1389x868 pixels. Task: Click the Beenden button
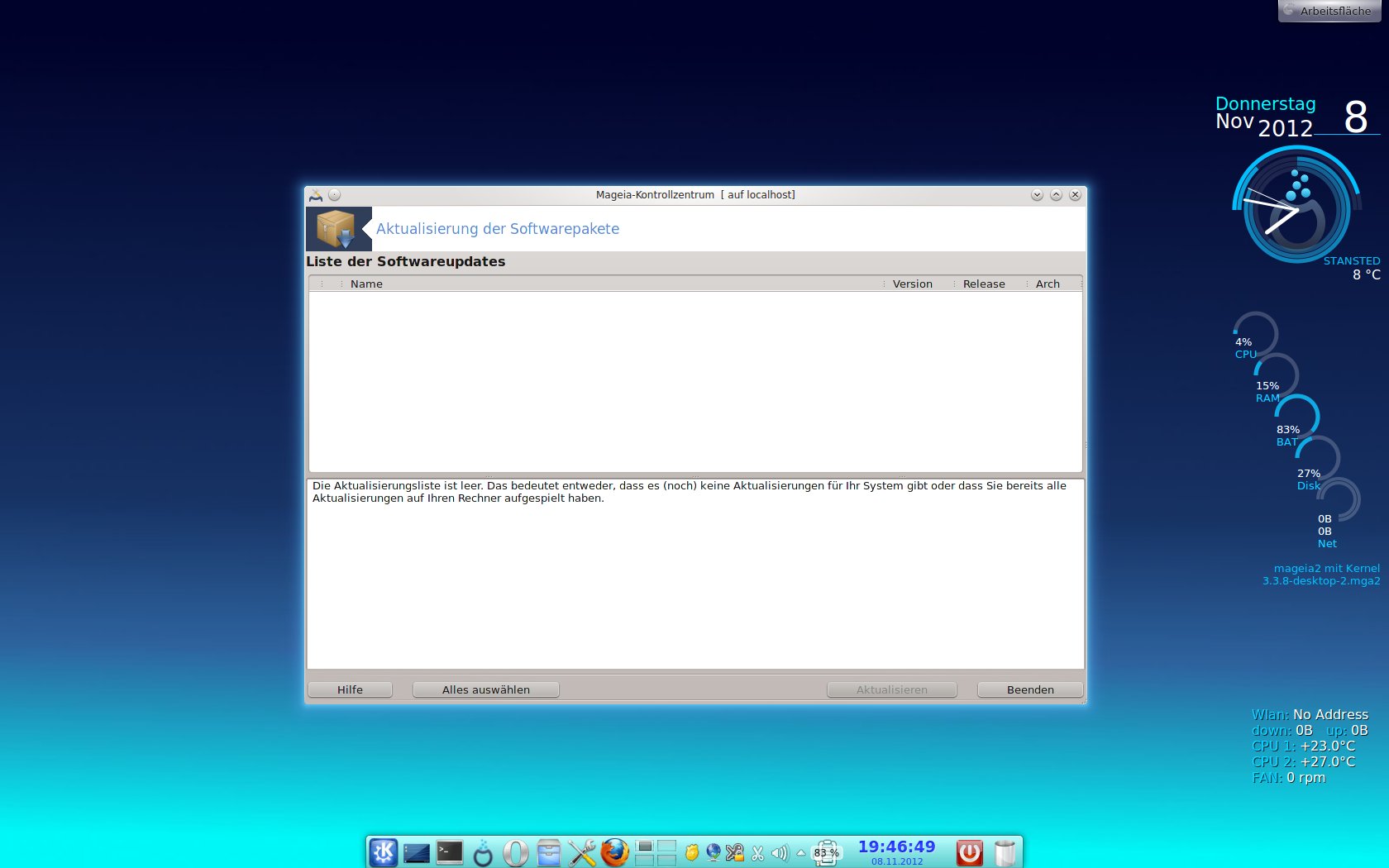pyautogui.click(x=1030, y=689)
